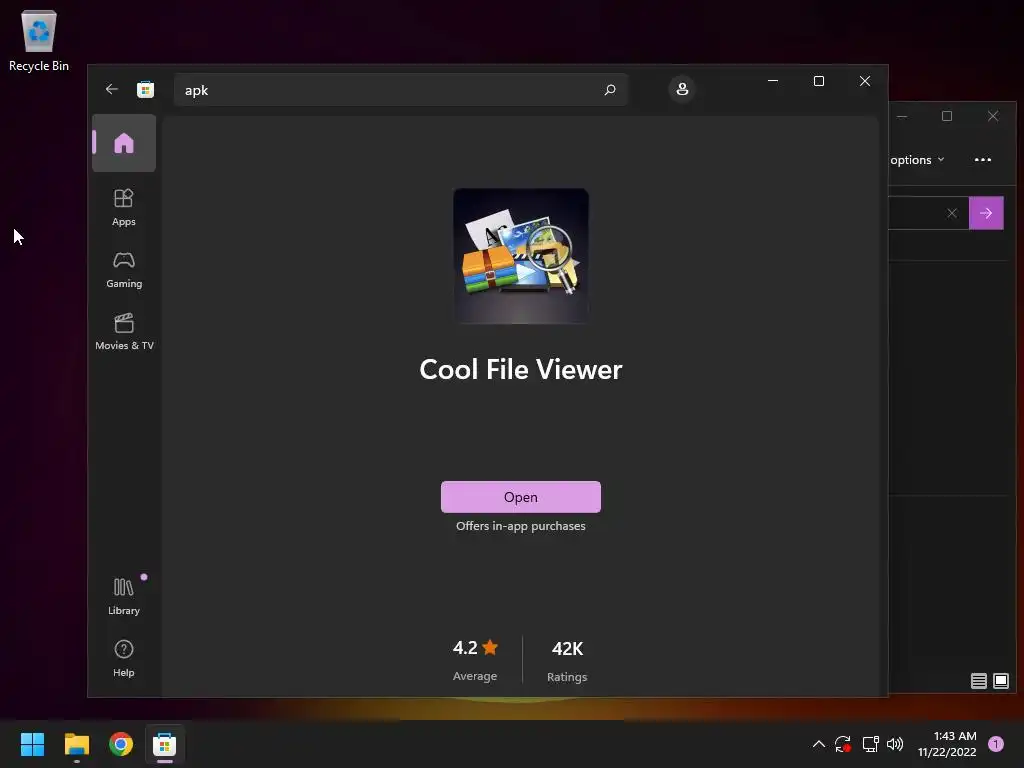Open the Apps section in sidebar
1024x768 pixels.
point(123,207)
